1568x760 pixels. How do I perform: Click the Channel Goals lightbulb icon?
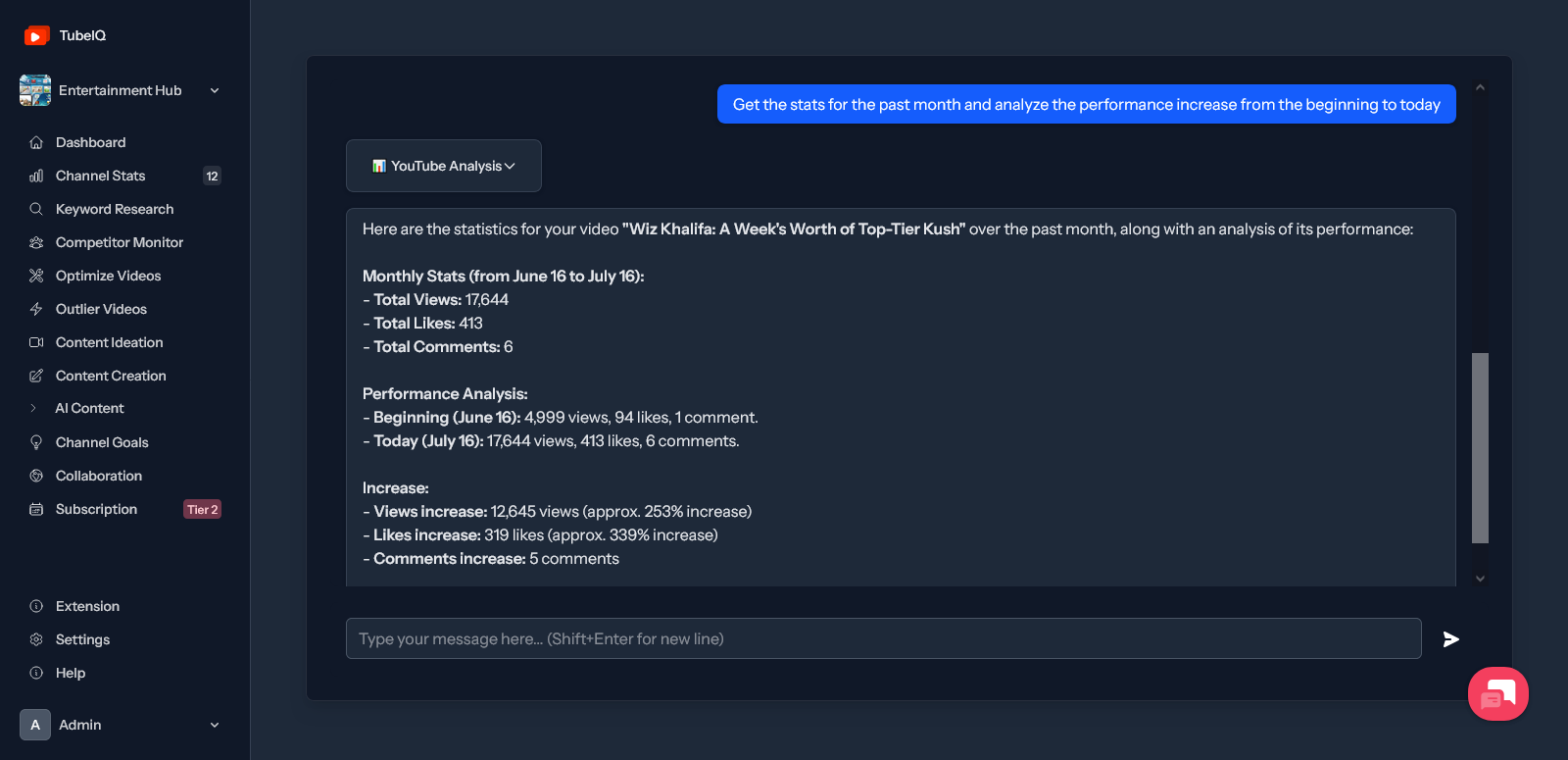point(36,442)
